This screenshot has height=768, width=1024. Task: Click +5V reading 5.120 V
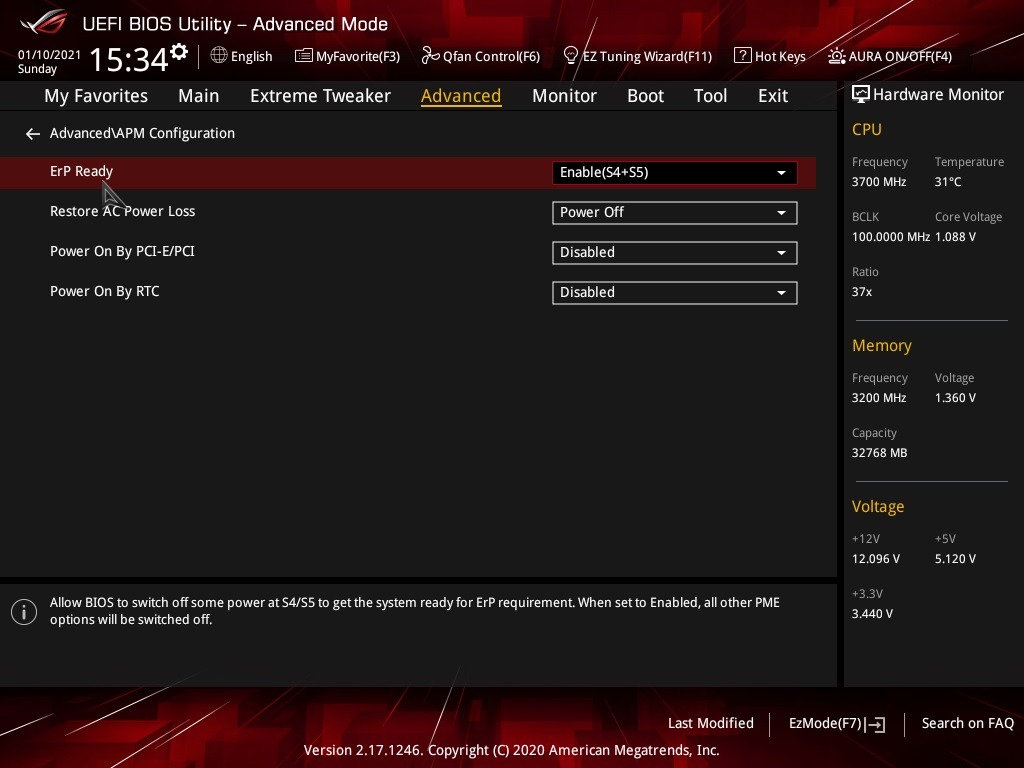tap(955, 559)
